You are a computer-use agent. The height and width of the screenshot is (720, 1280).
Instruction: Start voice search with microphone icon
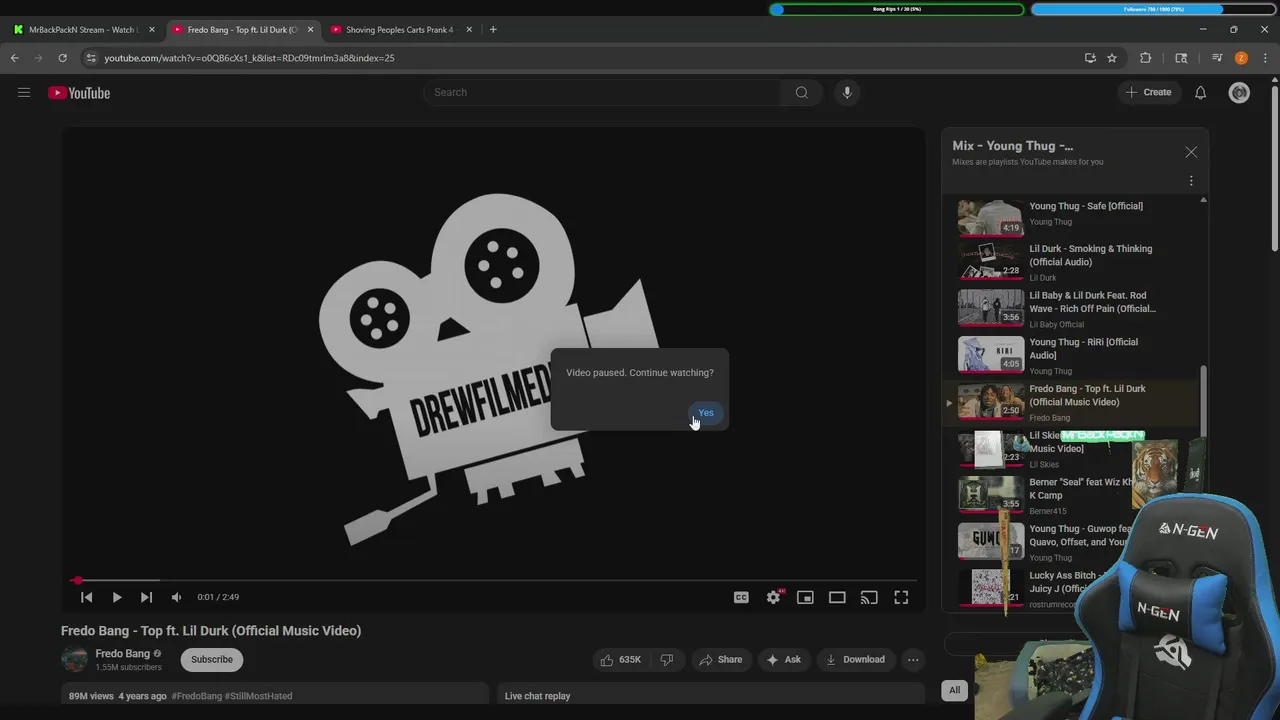(x=847, y=92)
